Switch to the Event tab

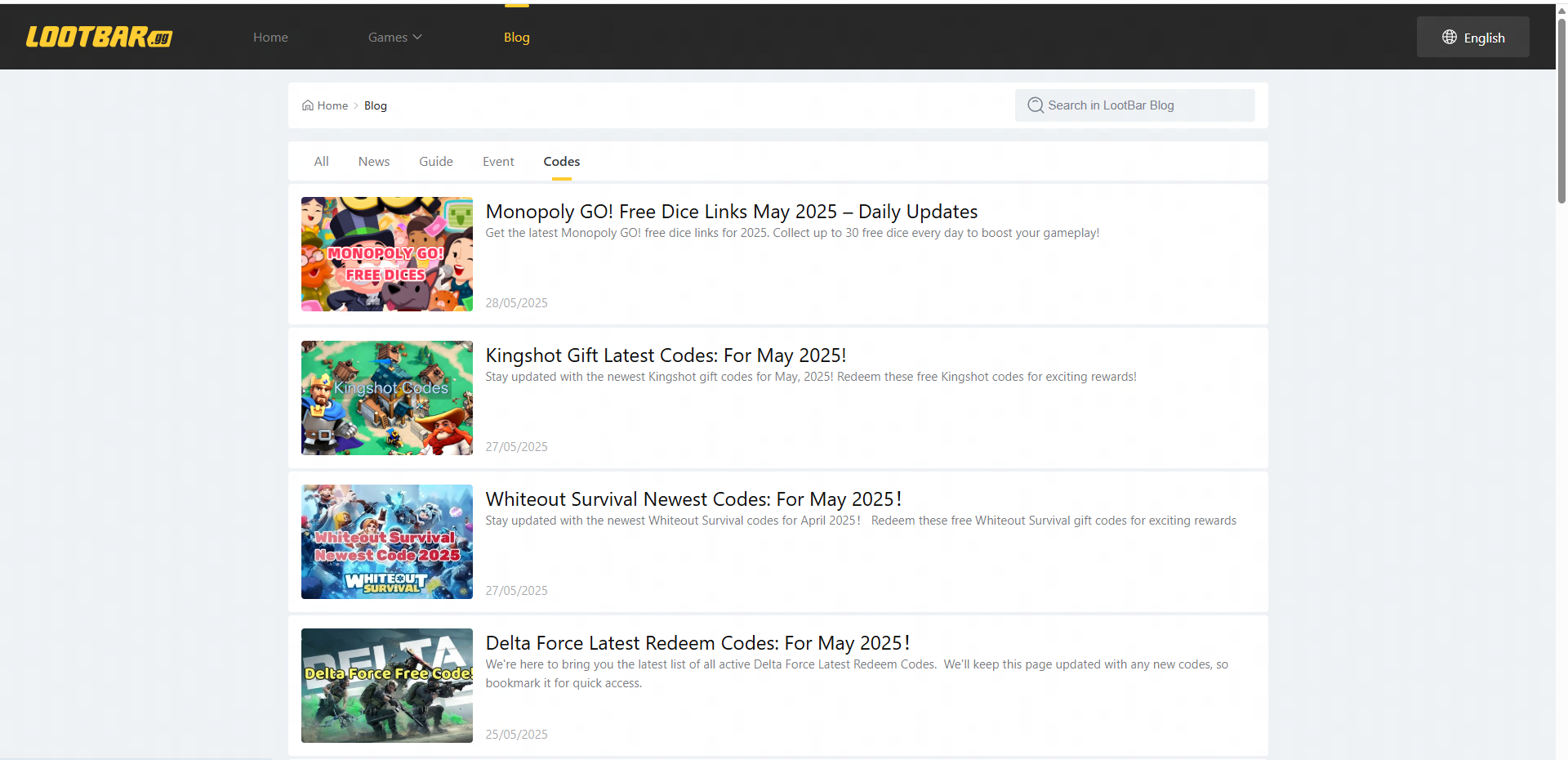coord(498,161)
